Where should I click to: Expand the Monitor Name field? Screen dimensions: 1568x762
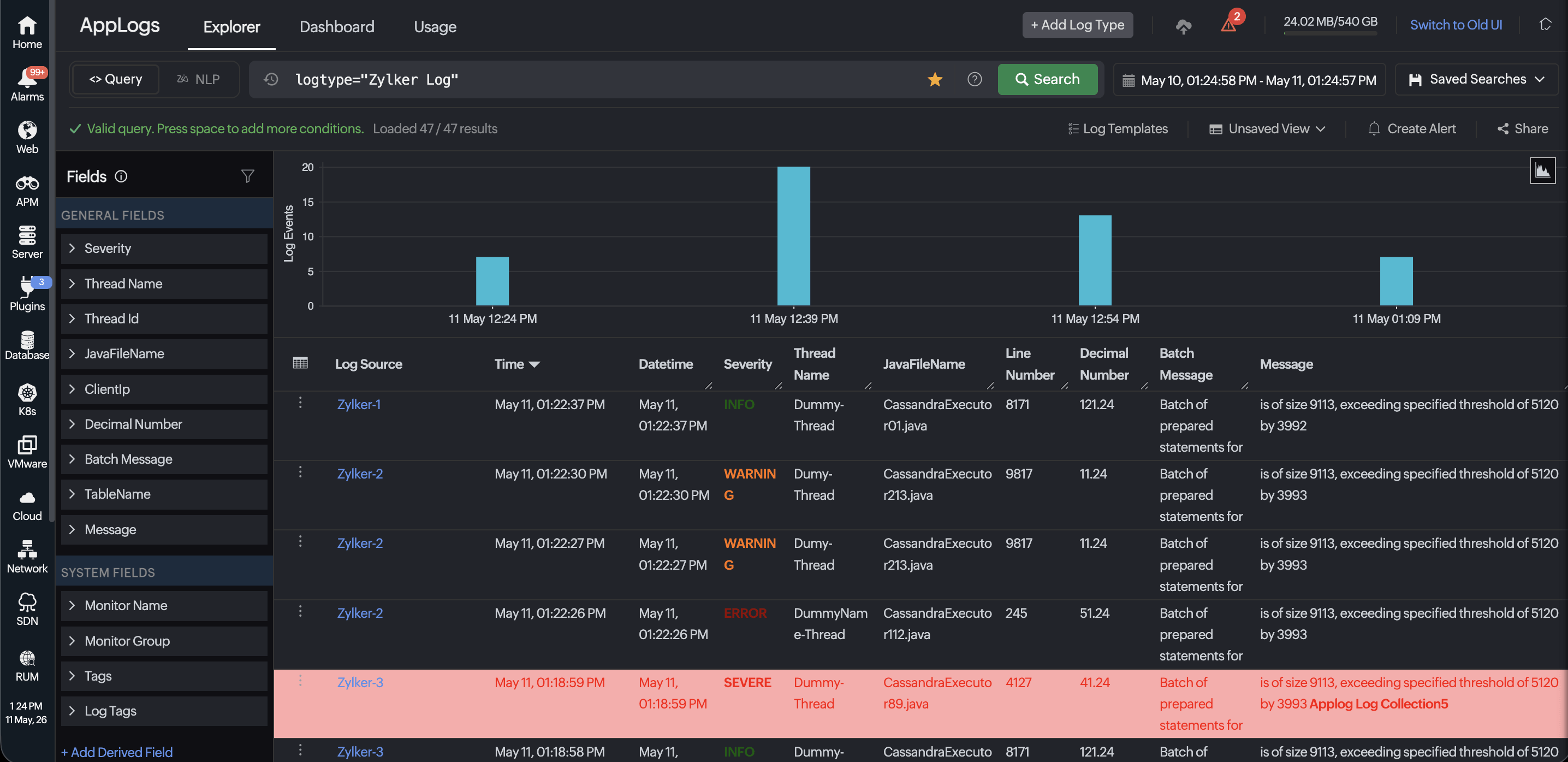pos(164,605)
